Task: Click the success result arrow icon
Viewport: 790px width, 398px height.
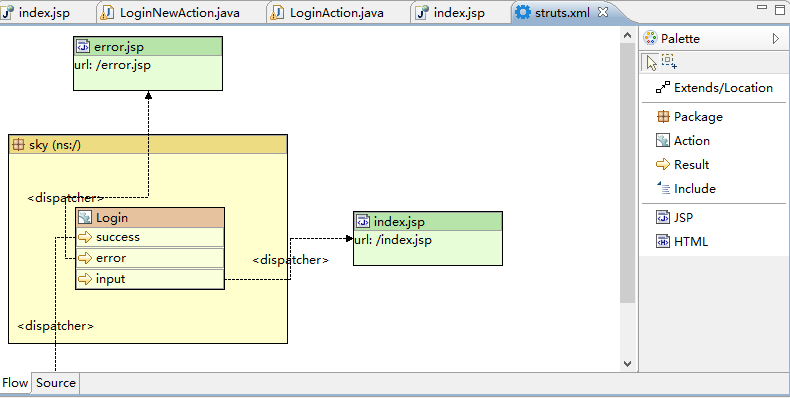Action: (x=85, y=237)
